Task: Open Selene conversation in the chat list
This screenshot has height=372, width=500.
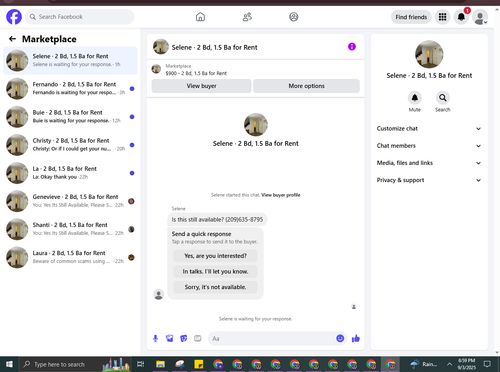Action: 70,60
